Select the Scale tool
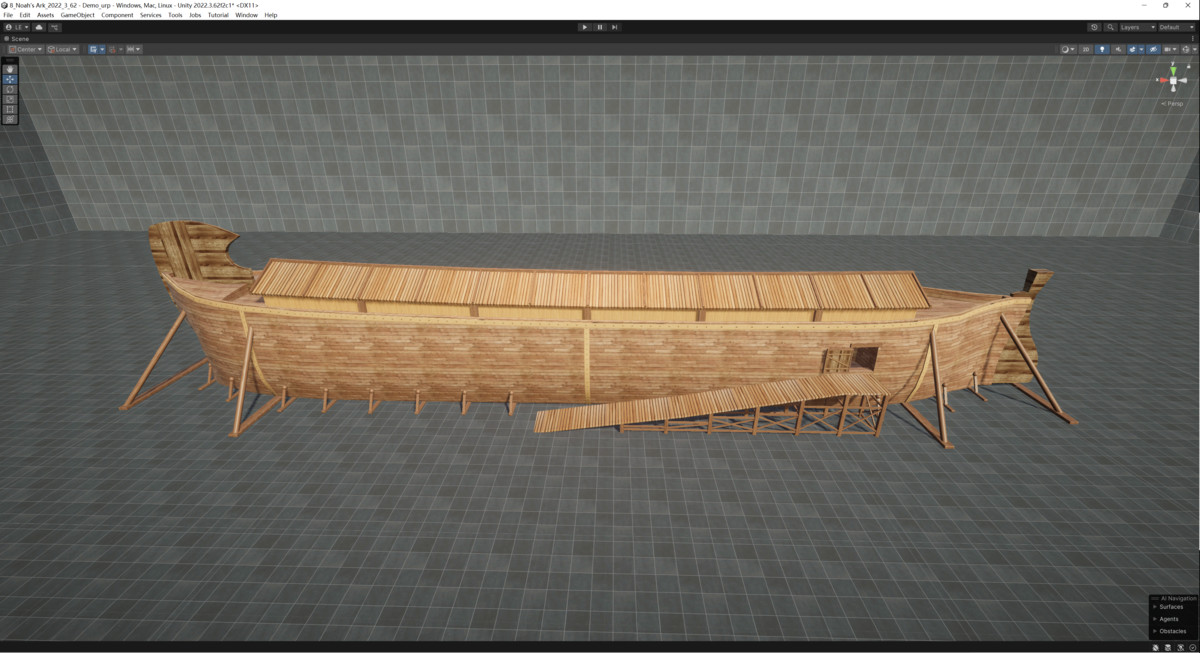The width and height of the screenshot is (1200, 653). pyautogui.click(x=10, y=99)
